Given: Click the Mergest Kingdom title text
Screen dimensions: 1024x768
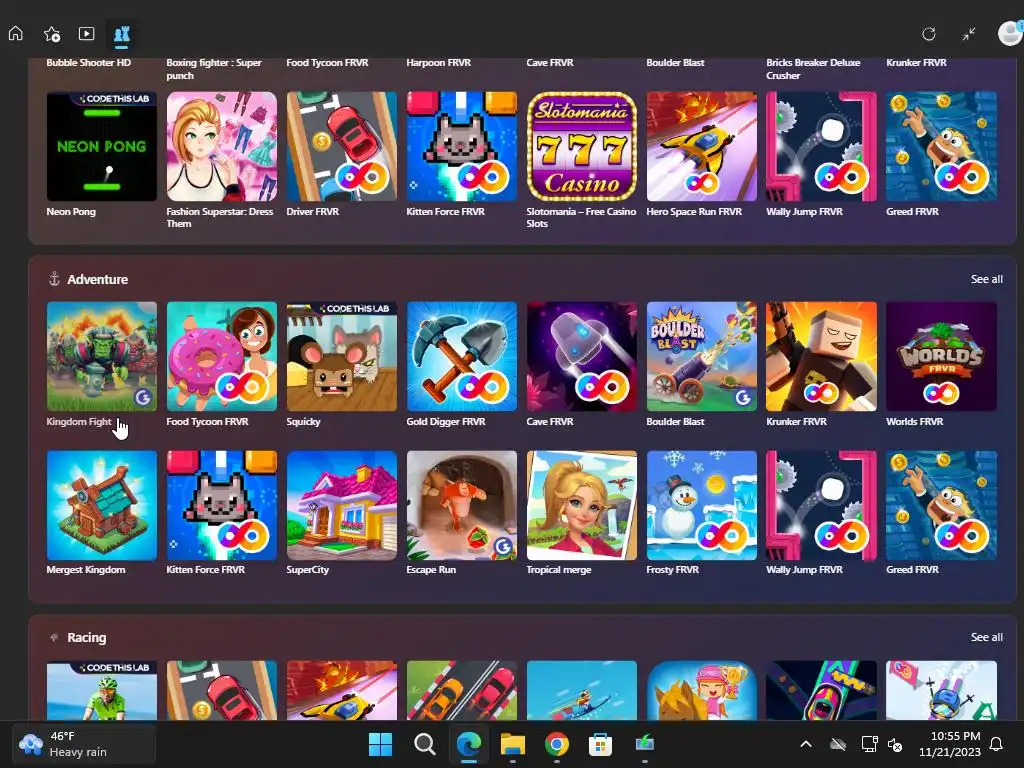Looking at the screenshot, I should point(86,569).
